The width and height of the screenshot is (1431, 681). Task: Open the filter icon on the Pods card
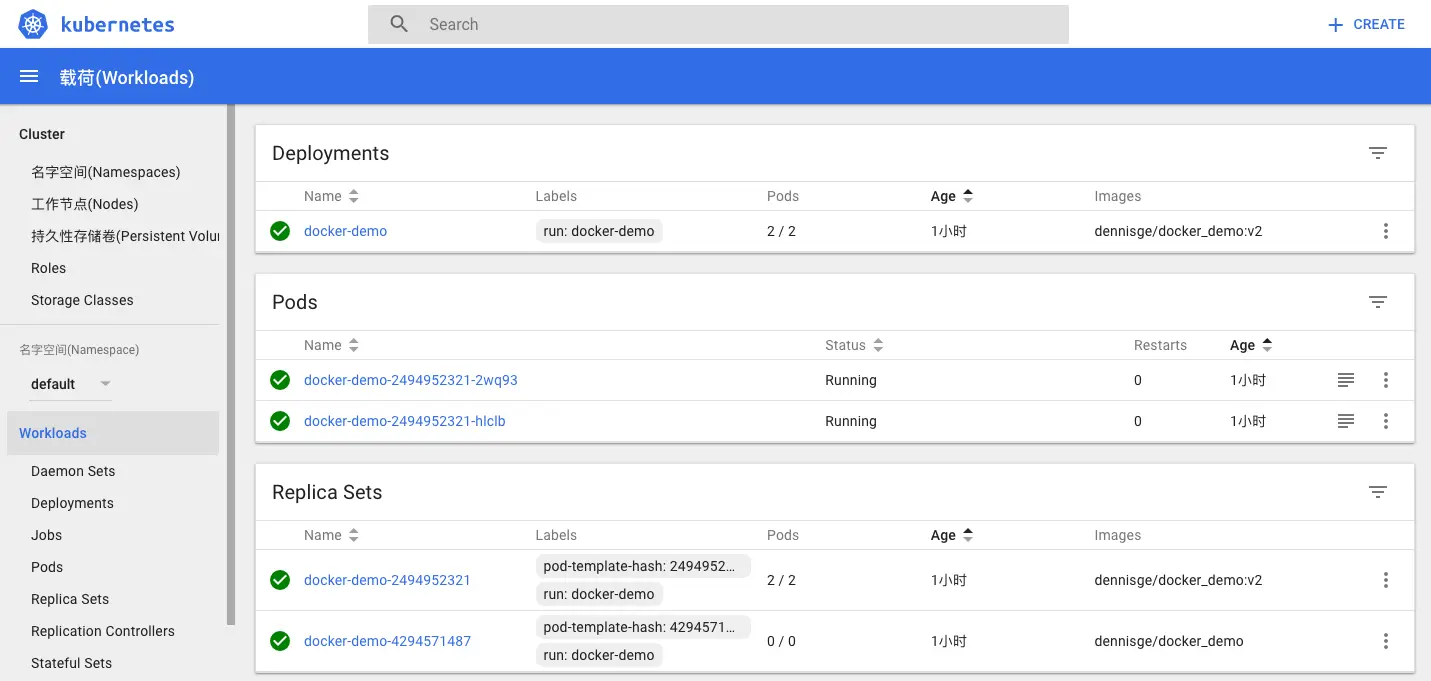click(x=1378, y=301)
